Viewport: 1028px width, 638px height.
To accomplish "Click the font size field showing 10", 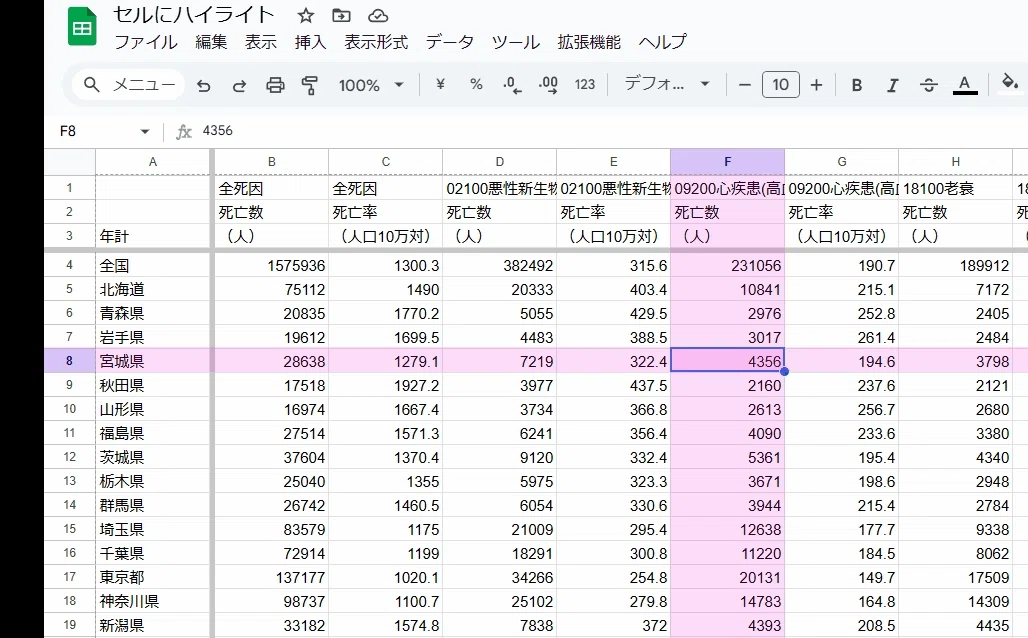I will click(780, 85).
